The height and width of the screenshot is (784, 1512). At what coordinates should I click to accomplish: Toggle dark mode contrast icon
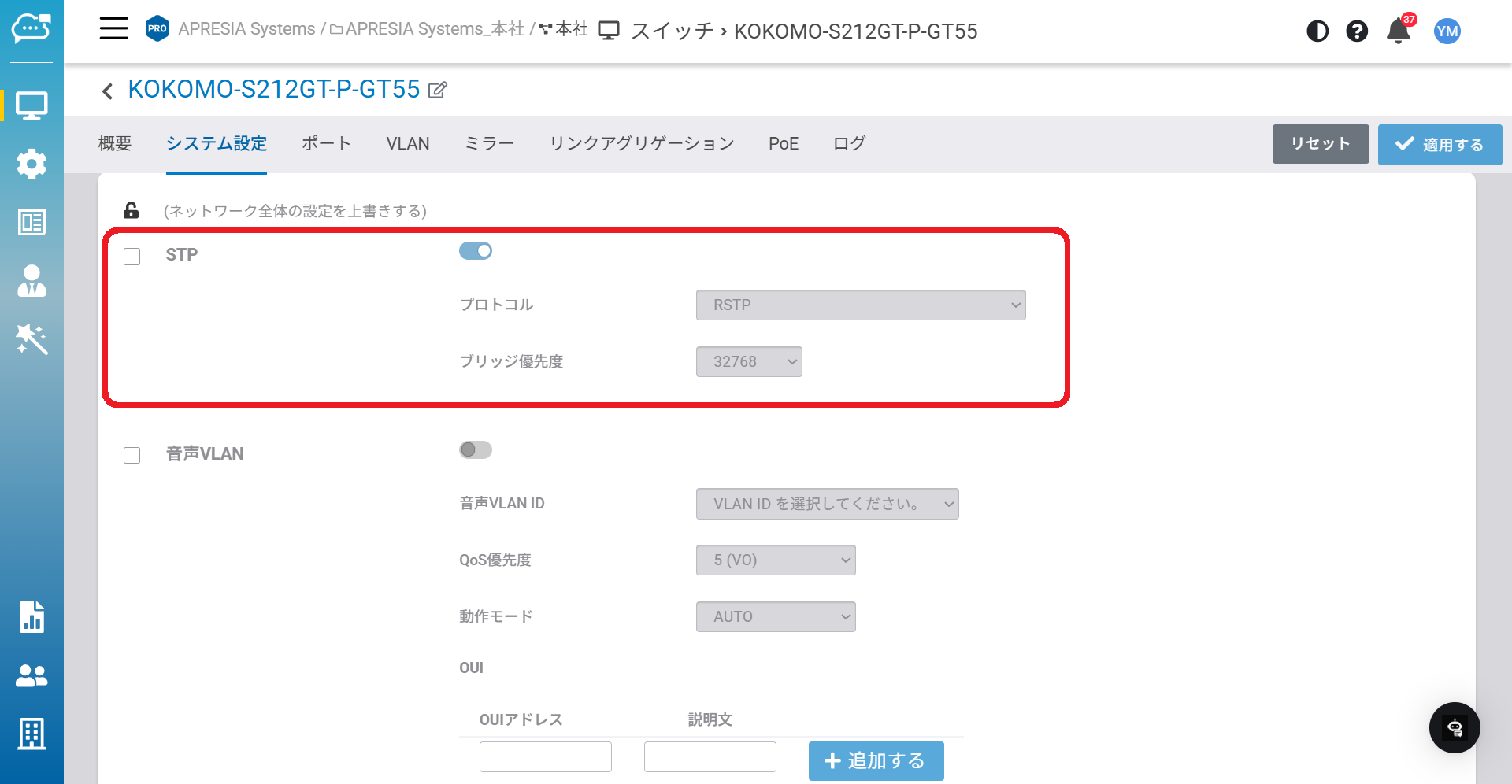click(x=1317, y=31)
